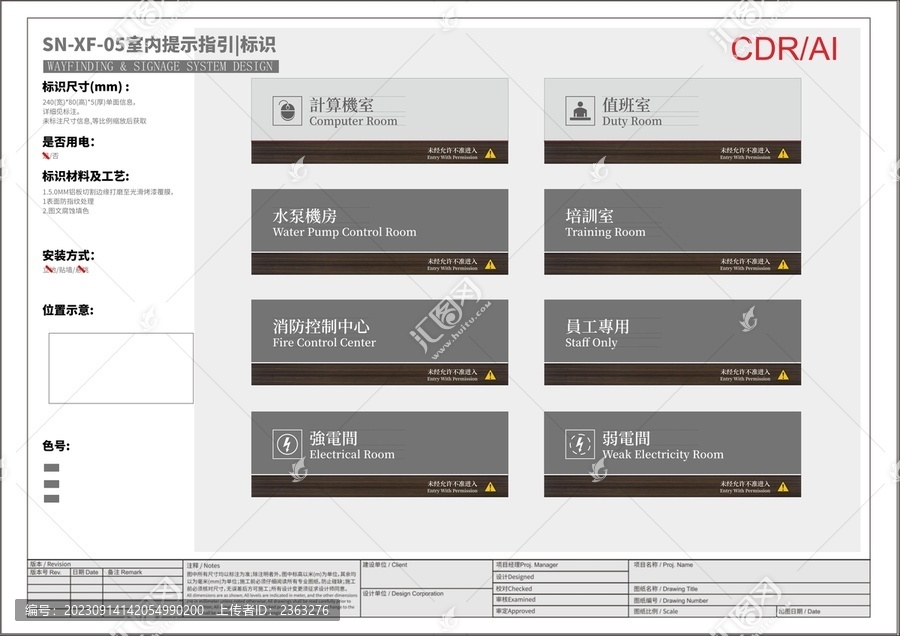Viewport: 900px width, 636px height.
Task: Click the 計算機室 Chinese heading
Action: tap(342, 104)
